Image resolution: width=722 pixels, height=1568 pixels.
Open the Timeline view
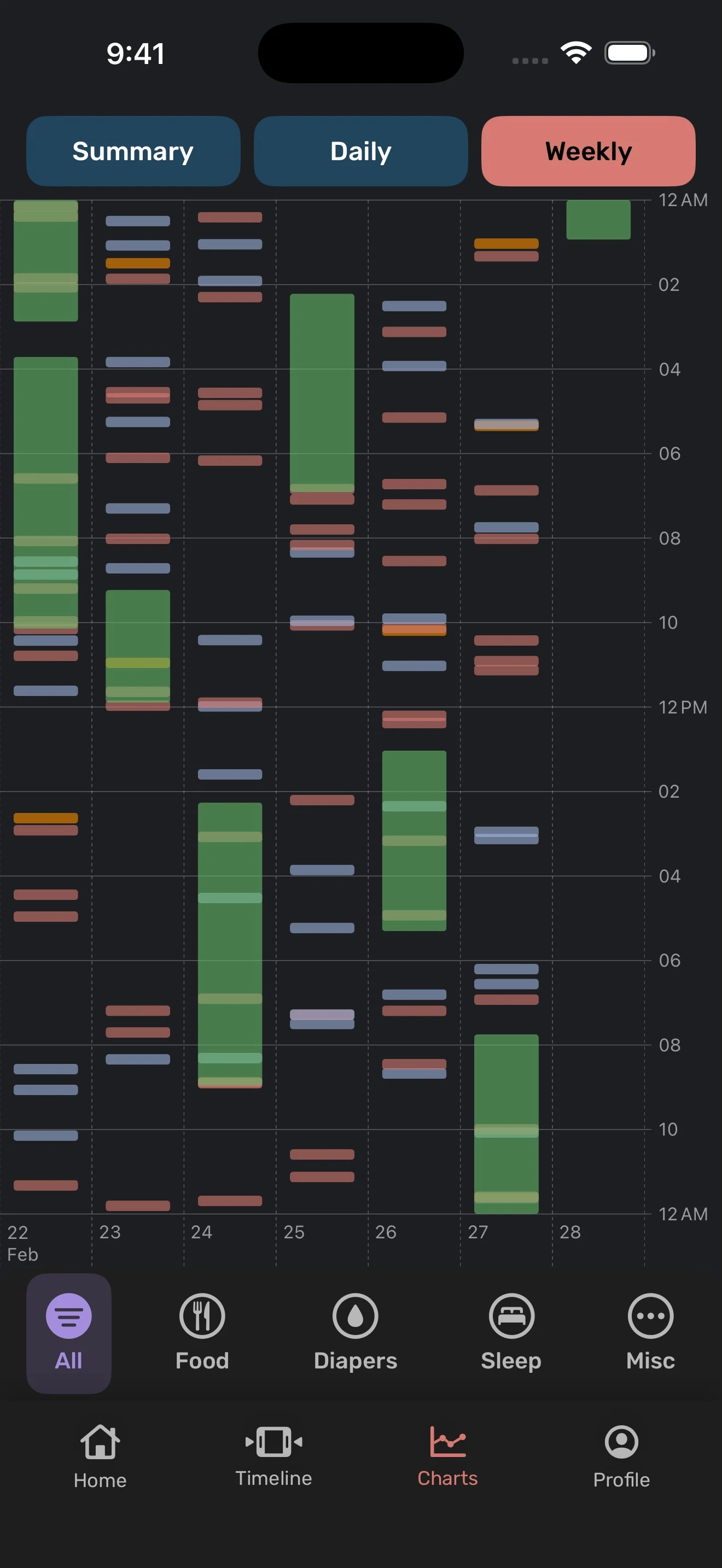pyautogui.click(x=273, y=1457)
